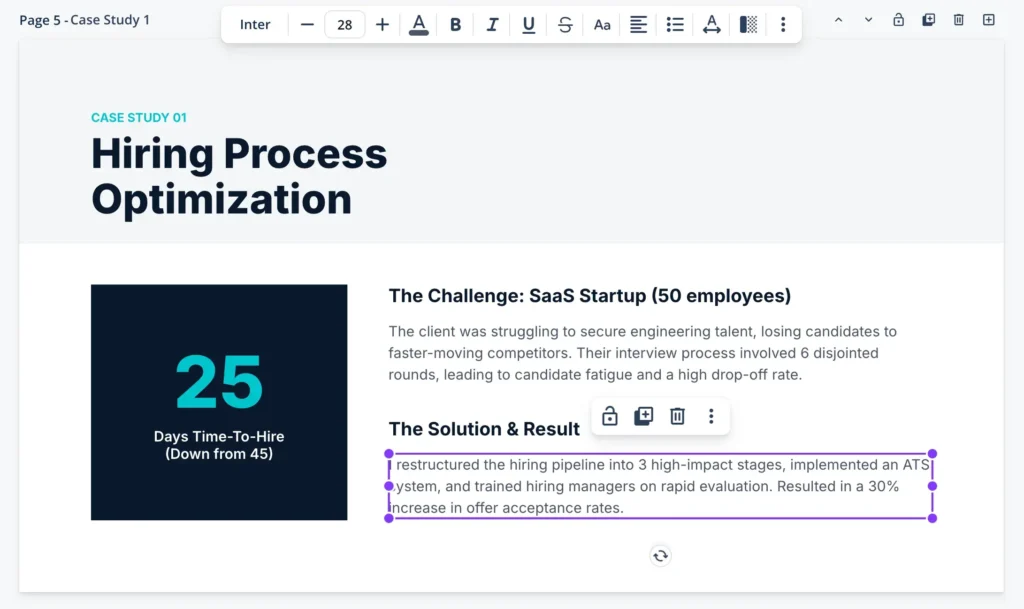
Task: Open the text case Aa option
Action: (602, 24)
